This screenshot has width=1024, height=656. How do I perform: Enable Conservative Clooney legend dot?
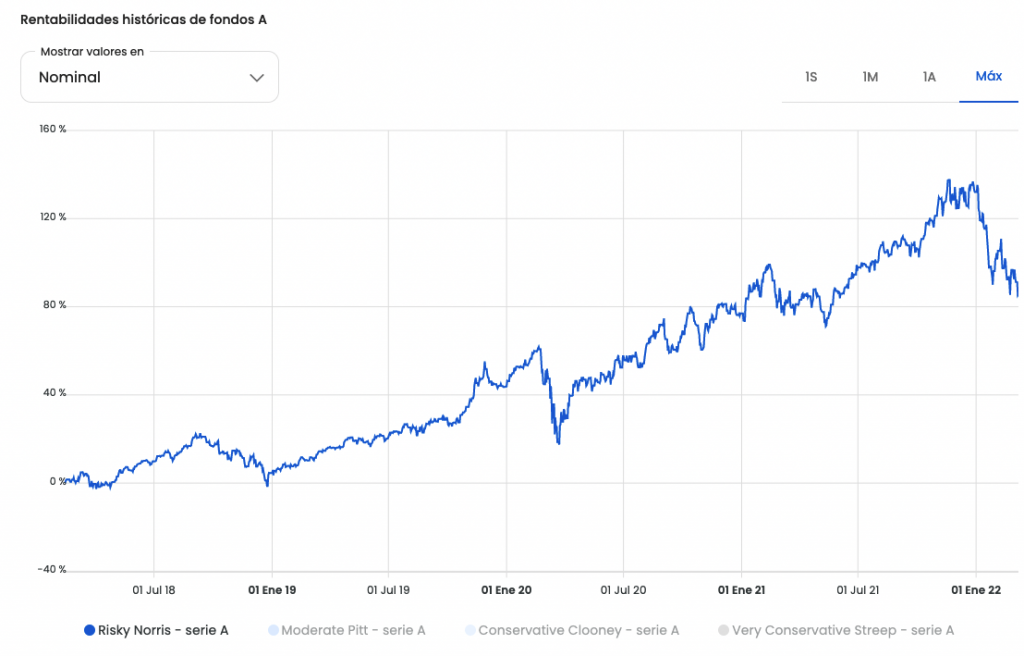470,631
